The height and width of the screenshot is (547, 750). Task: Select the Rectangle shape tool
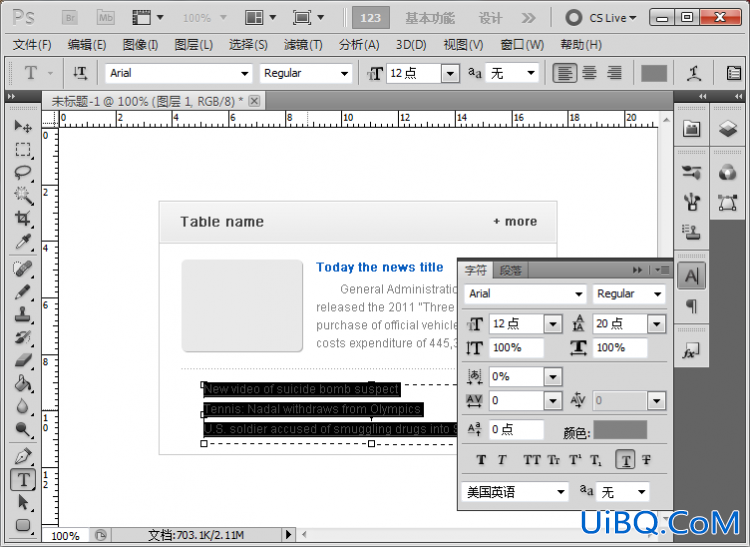click(22, 525)
